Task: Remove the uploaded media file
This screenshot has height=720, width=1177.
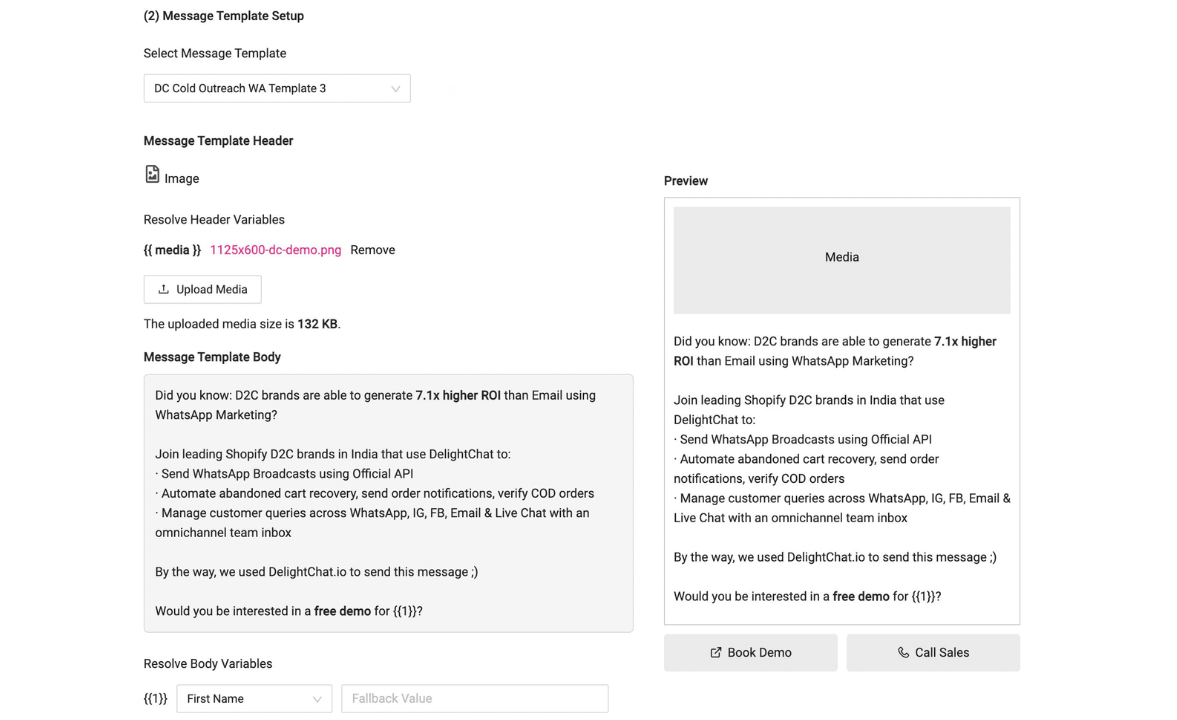Action: click(372, 250)
